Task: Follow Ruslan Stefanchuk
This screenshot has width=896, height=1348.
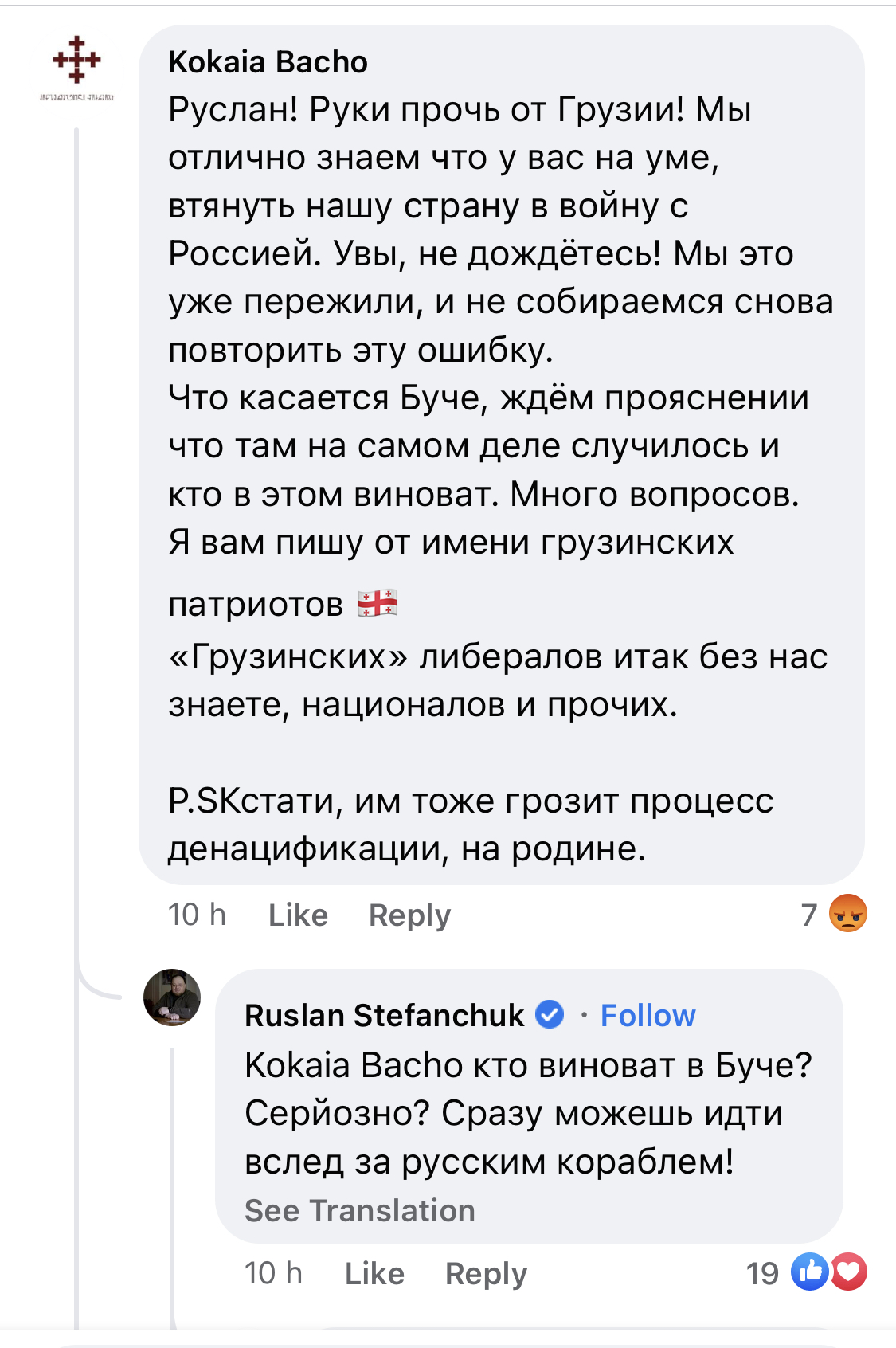Action: coord(648,1016)
